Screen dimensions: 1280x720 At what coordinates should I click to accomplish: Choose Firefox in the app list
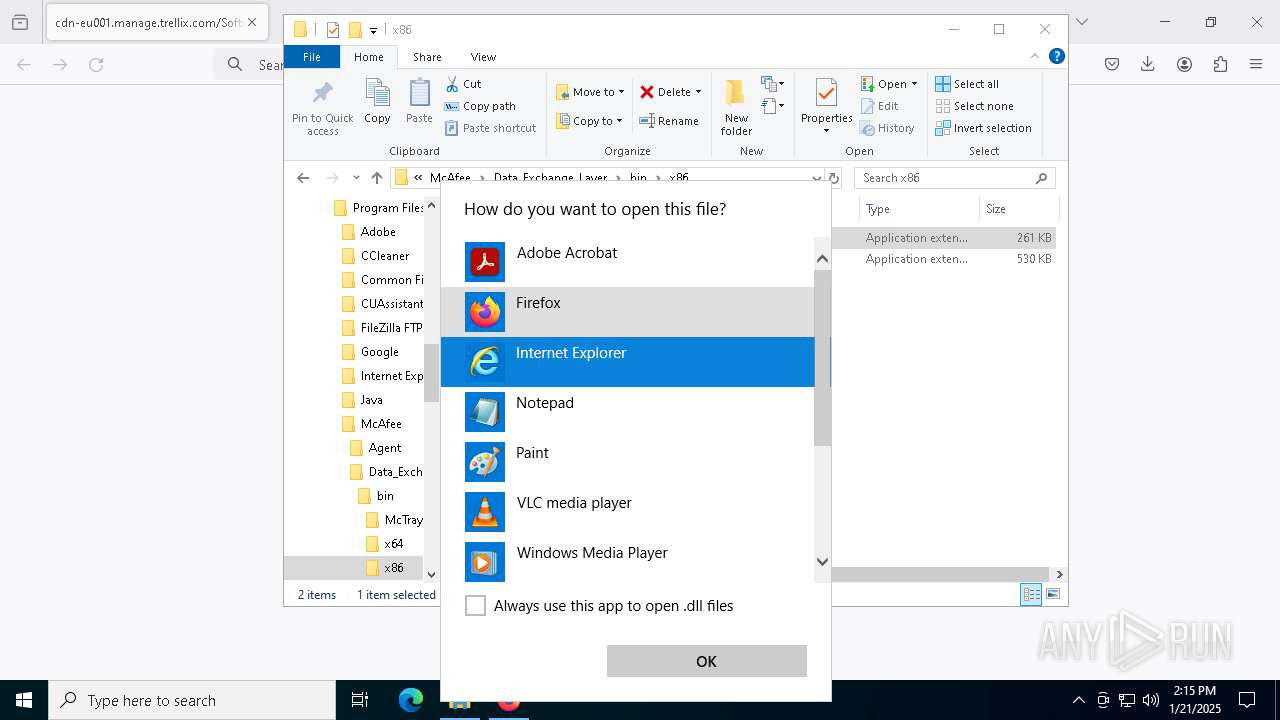point(627,312)
